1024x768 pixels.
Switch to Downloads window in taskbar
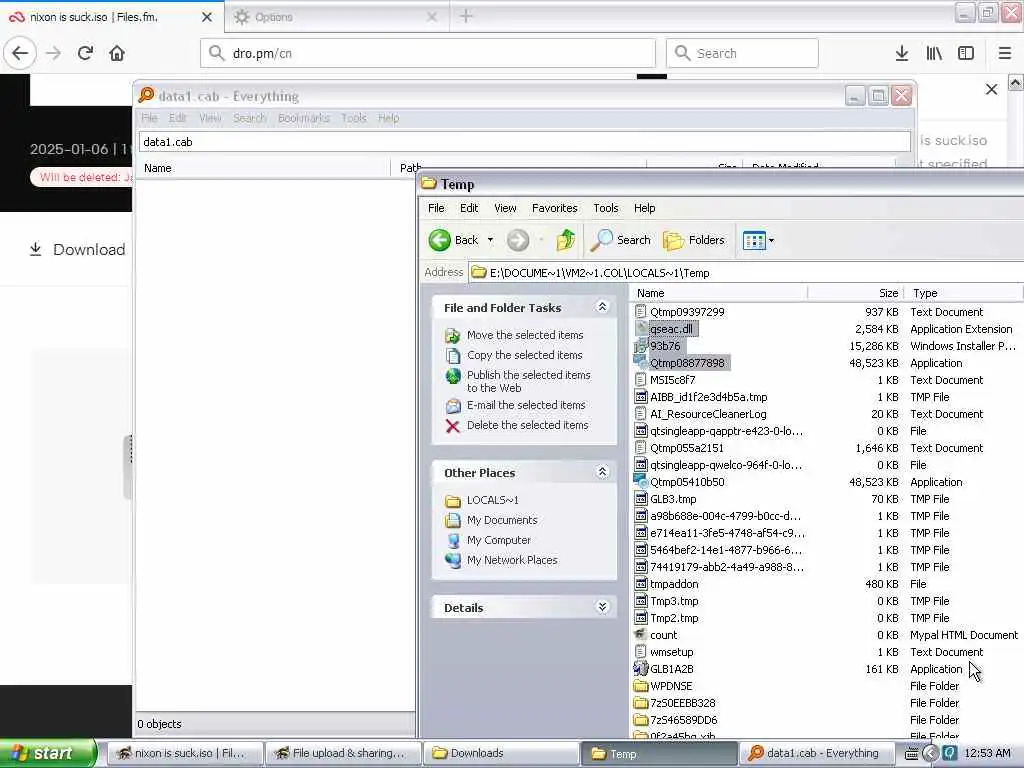[x=501, y=753]
